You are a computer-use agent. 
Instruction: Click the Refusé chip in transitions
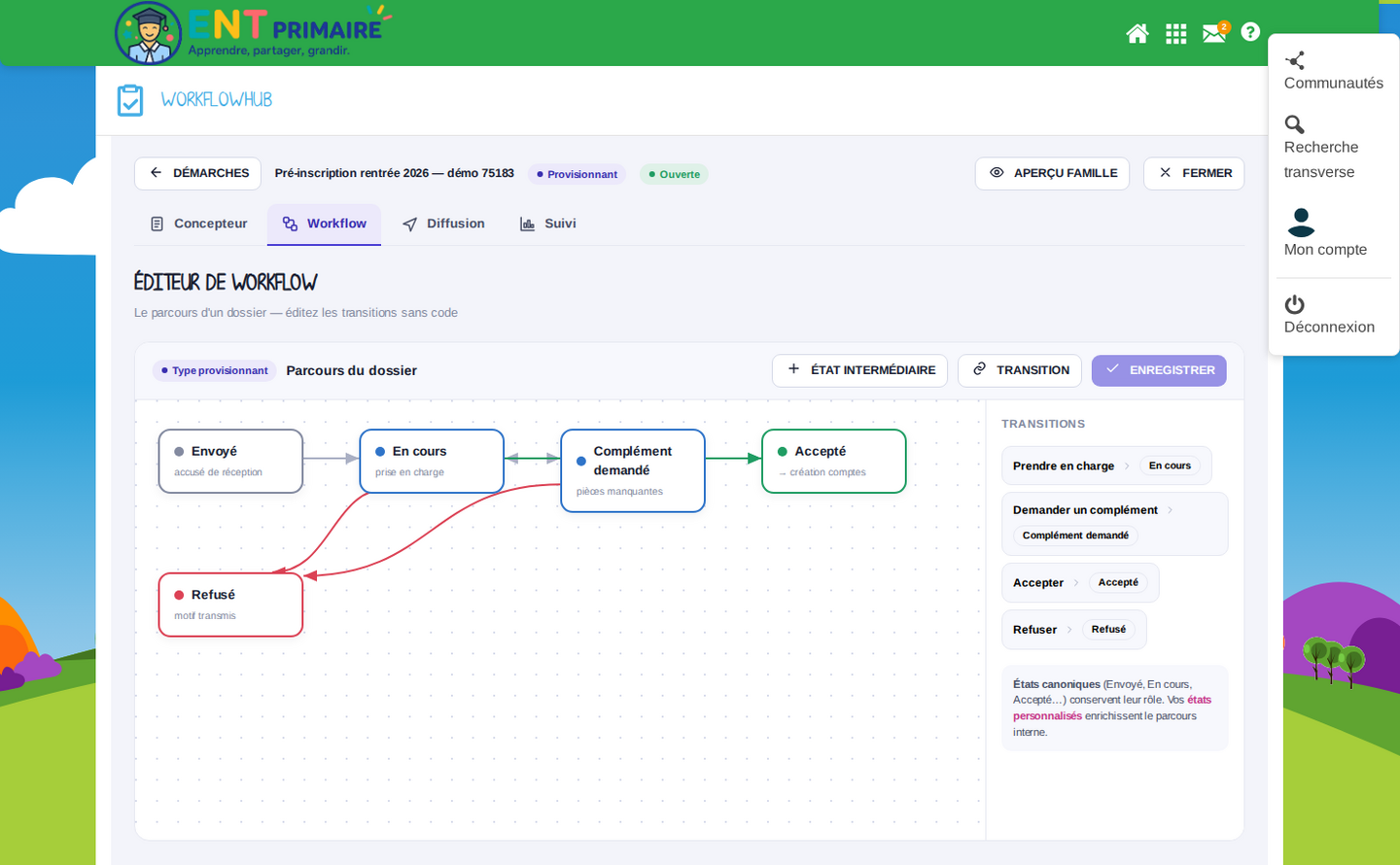pyautogui.click(x=1108, y=629)
